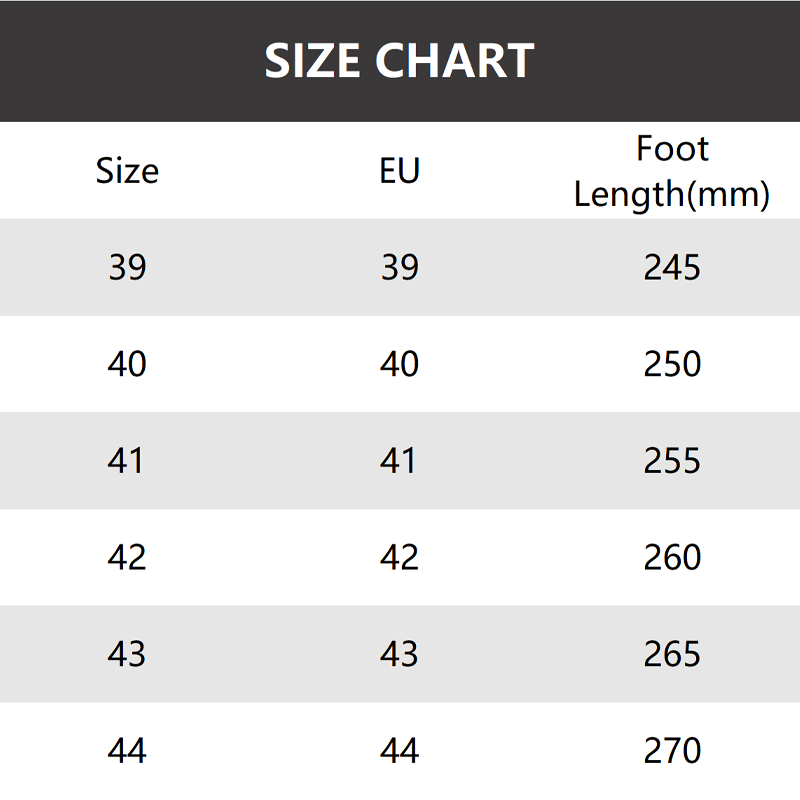Select 42 in the EU column
Screen dimensions: 800x800
tap(399, 557)
